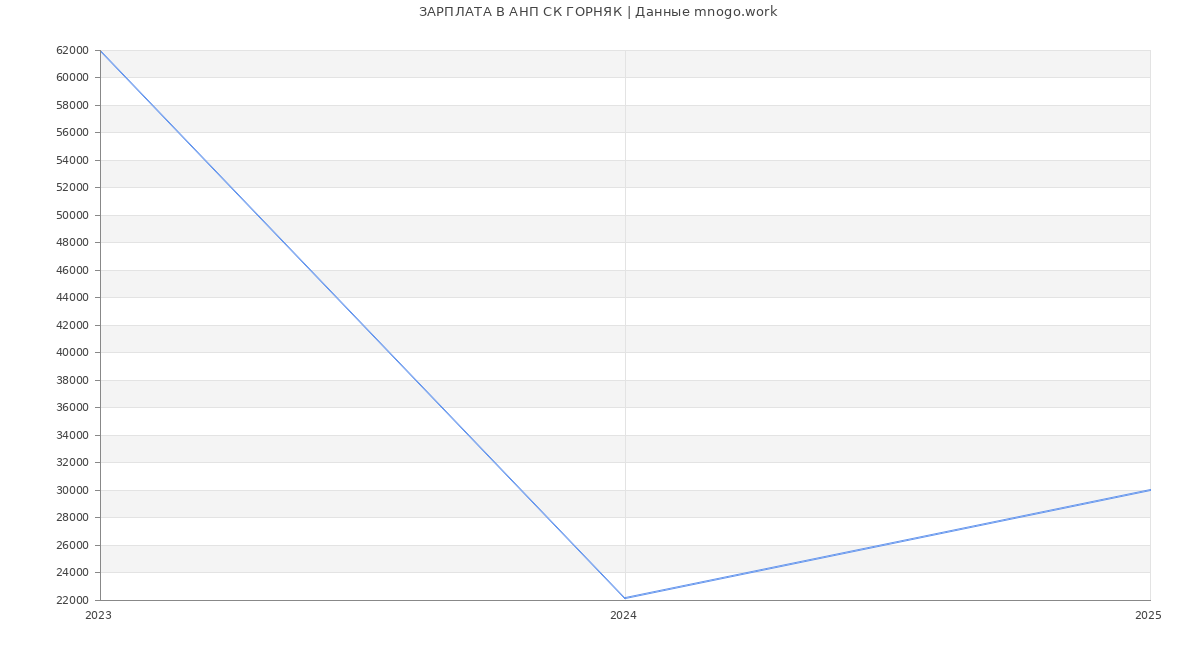
Task: Click the 2023 label on the x-axis
Action: click(x=98, y=615)
